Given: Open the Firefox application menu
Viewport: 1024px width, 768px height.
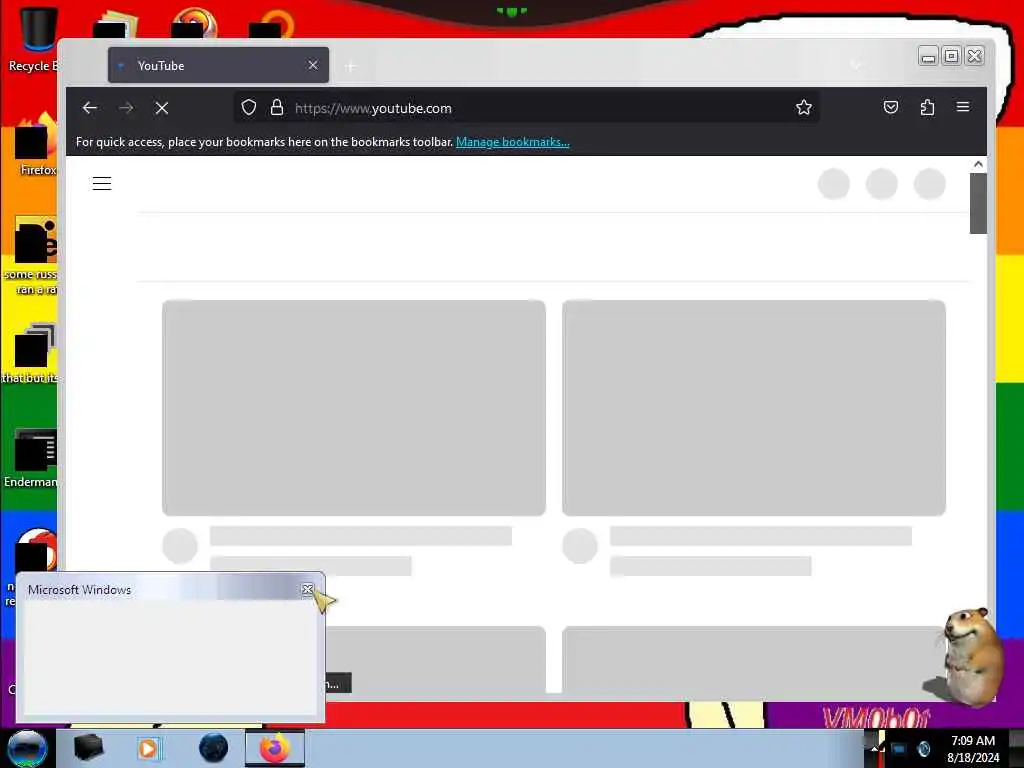Looking at the screenshot, I should point(963,107).
